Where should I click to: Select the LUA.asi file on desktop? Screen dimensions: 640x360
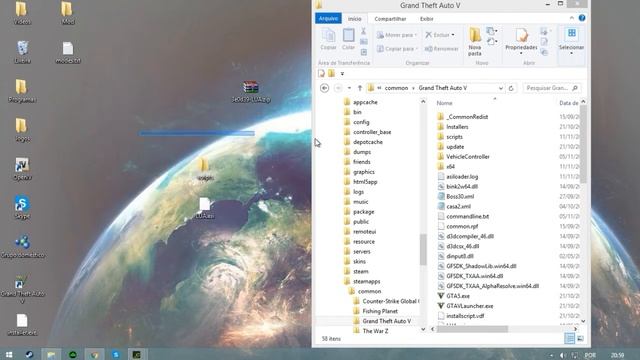coord(205,209)
